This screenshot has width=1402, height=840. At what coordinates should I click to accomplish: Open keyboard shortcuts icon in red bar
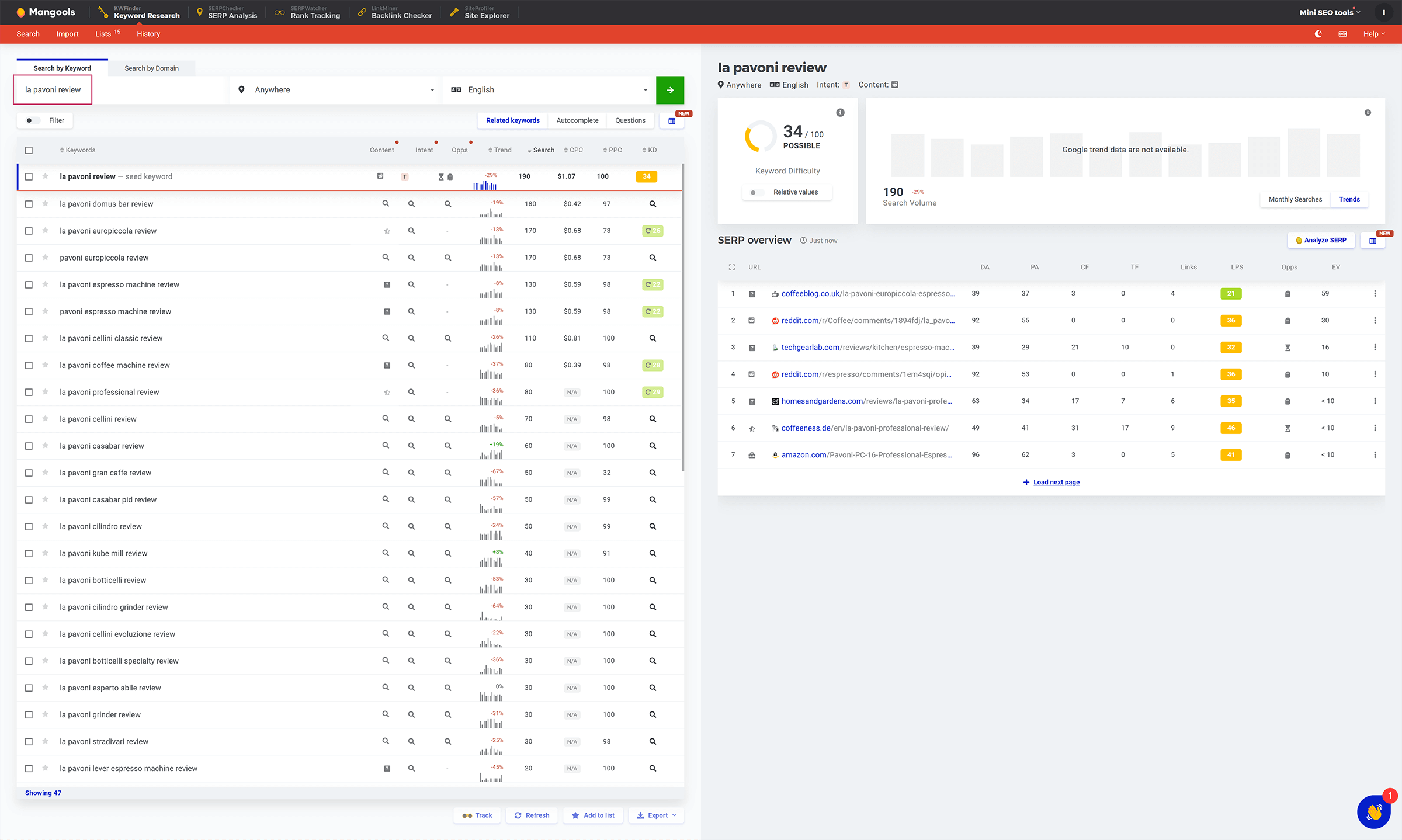pos(1343,34)
